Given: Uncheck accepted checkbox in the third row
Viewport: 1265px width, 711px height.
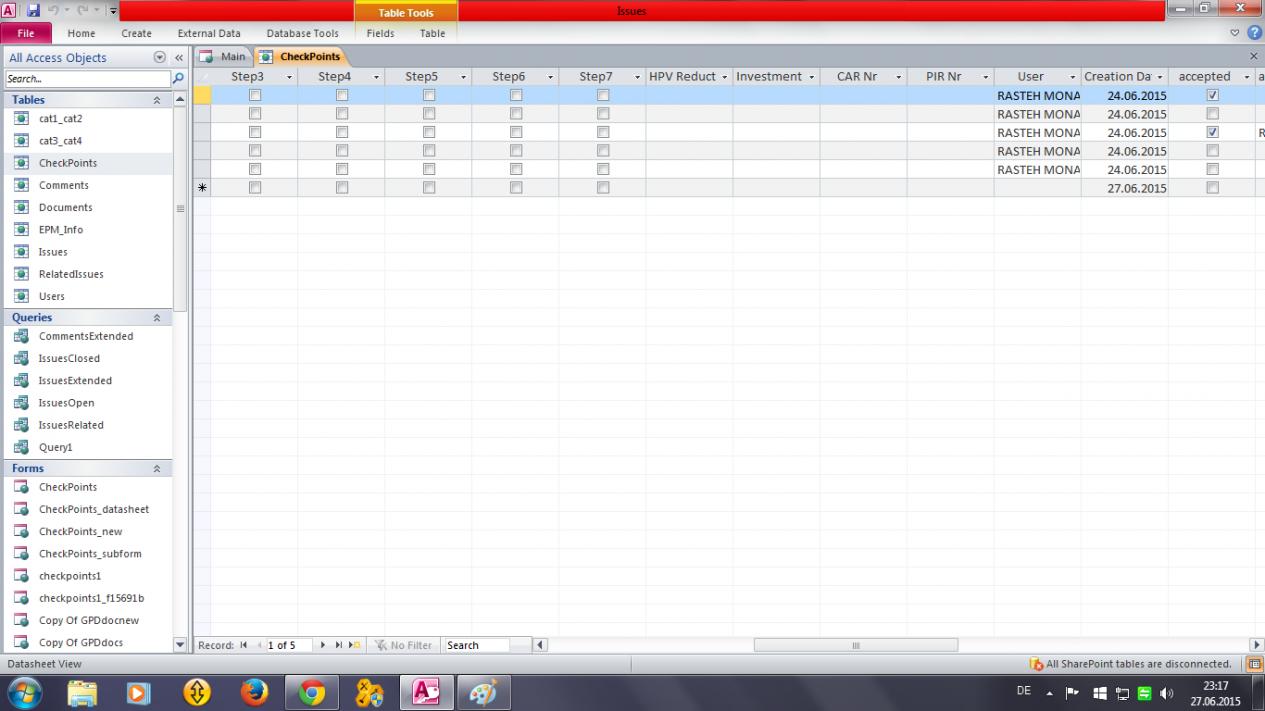Looking at the screenshot, I should coord(1212,132).
